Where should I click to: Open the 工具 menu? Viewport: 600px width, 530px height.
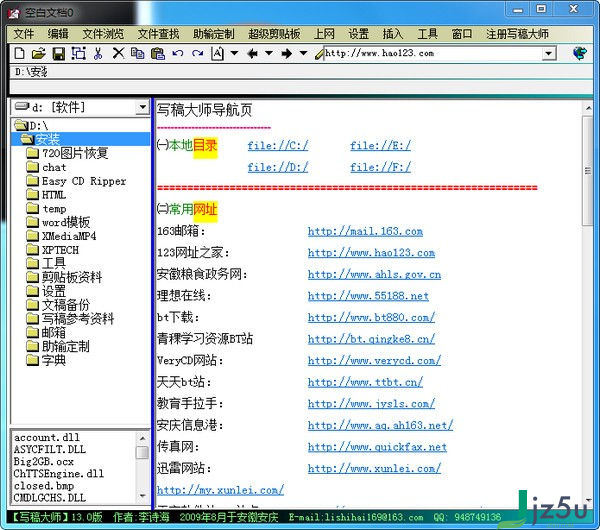coord(427,34)
